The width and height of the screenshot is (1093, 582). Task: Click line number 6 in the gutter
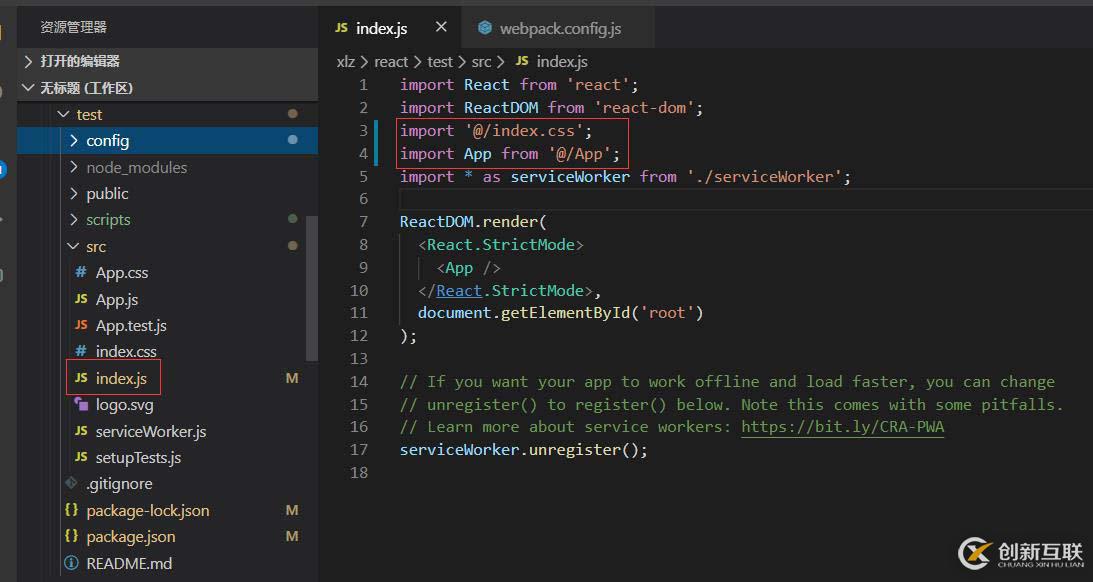[363, 199]
